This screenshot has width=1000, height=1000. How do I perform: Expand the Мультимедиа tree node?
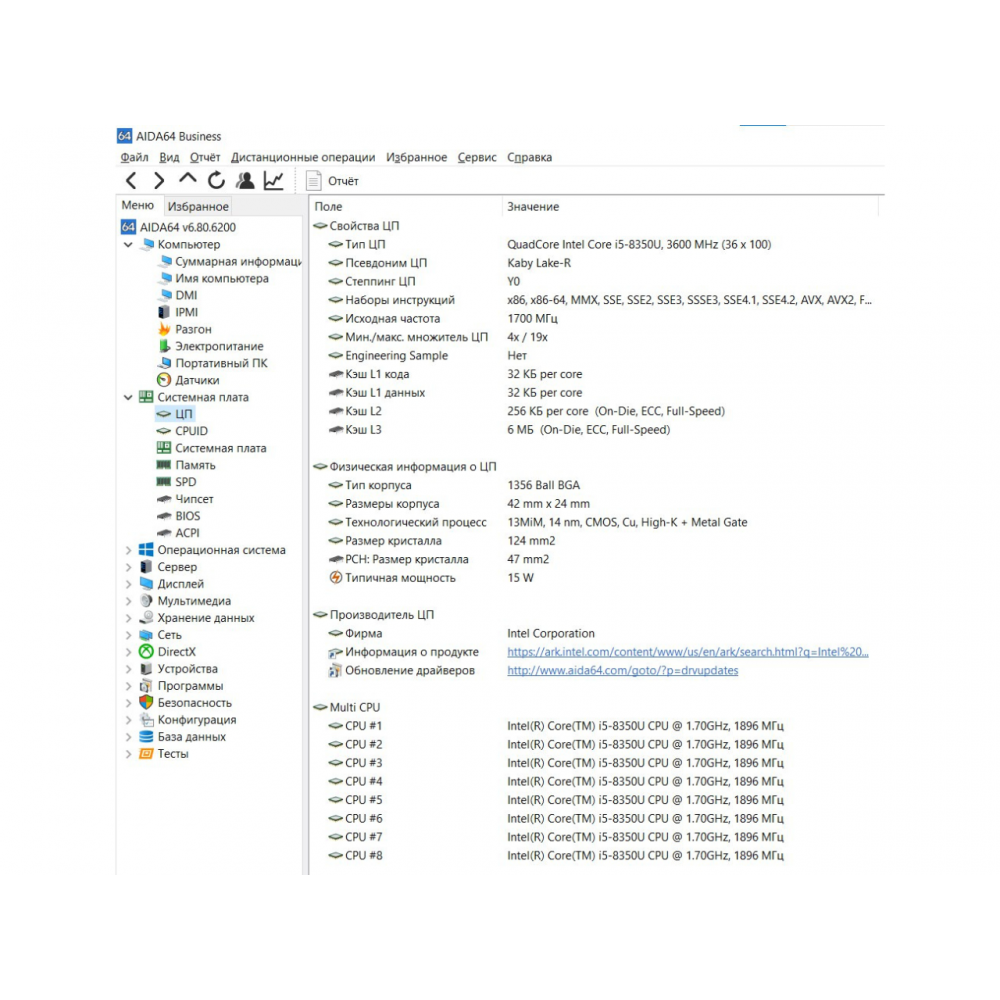pos(128,601)
